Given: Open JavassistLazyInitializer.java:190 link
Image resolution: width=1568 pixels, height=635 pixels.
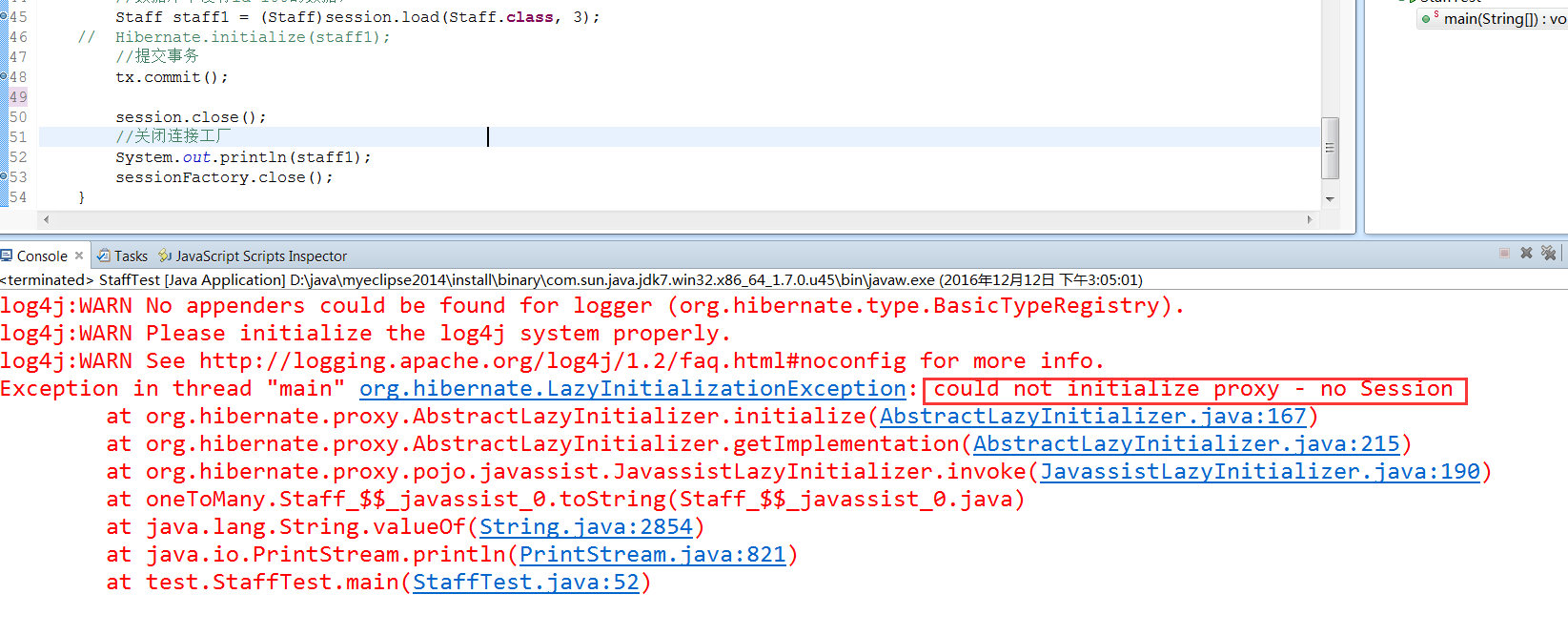Looking at the screenshot, I should [x=1260, y=472].
